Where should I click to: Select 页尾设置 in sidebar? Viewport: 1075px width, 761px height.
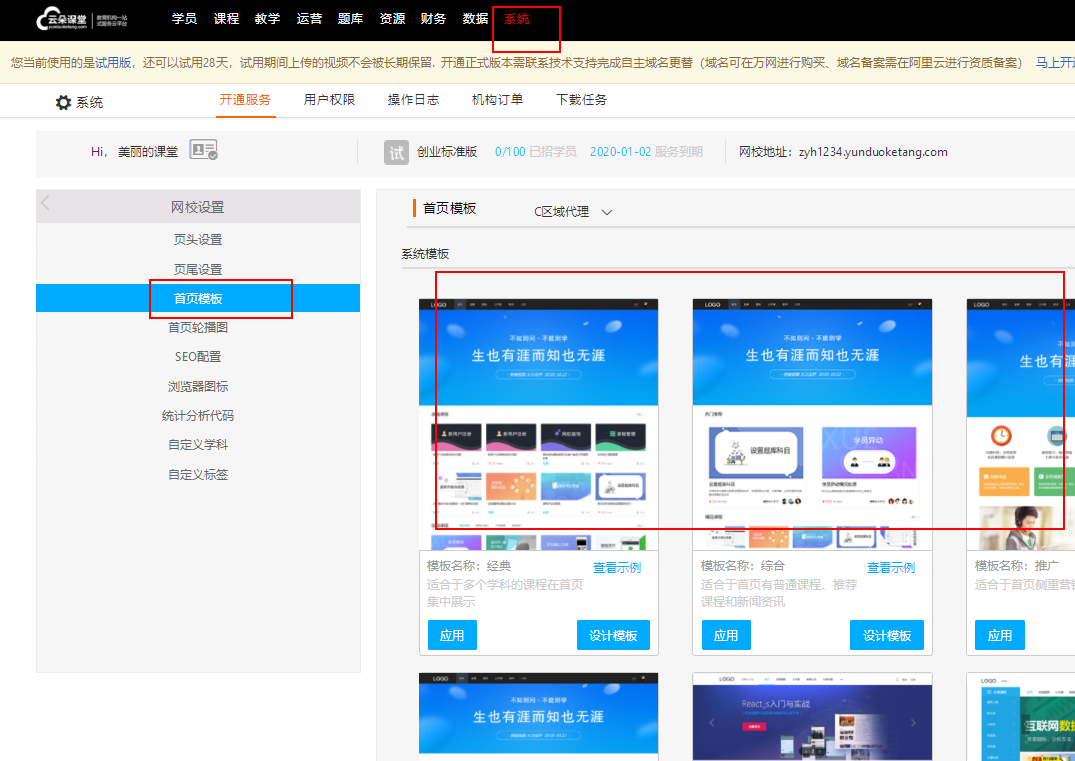click(198, 269)
